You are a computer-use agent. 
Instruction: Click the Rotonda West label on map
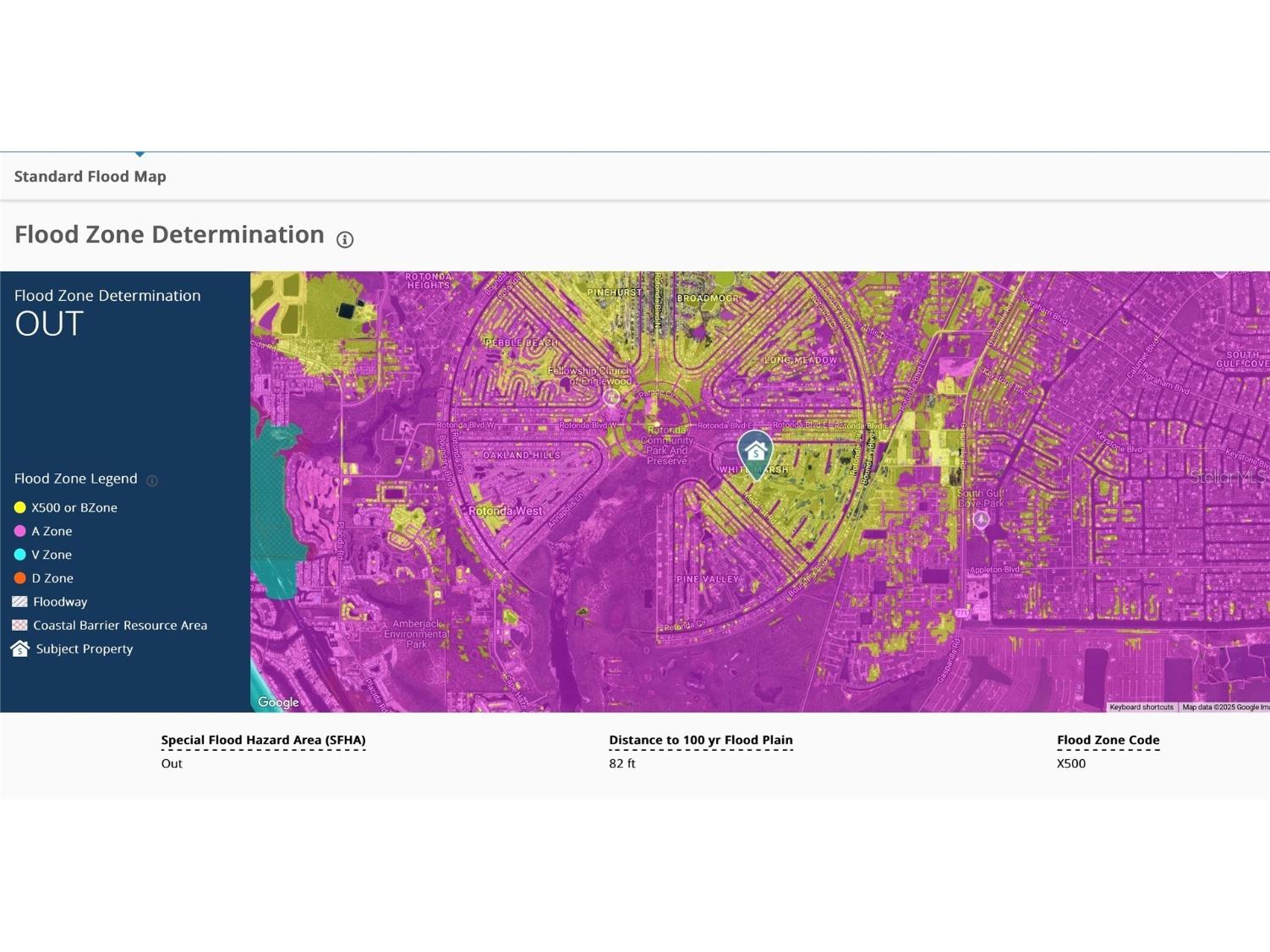506,512
